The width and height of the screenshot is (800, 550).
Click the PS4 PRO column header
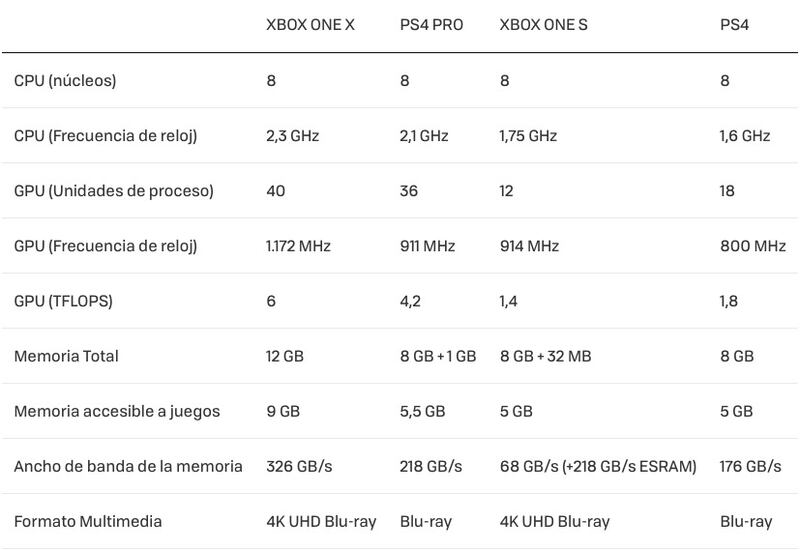[432, 25]
